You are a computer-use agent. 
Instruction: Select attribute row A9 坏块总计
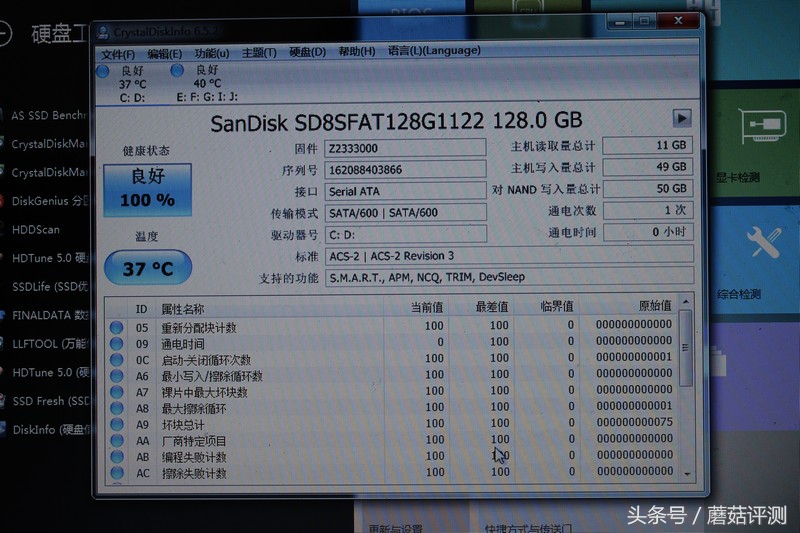click(393, 424)
